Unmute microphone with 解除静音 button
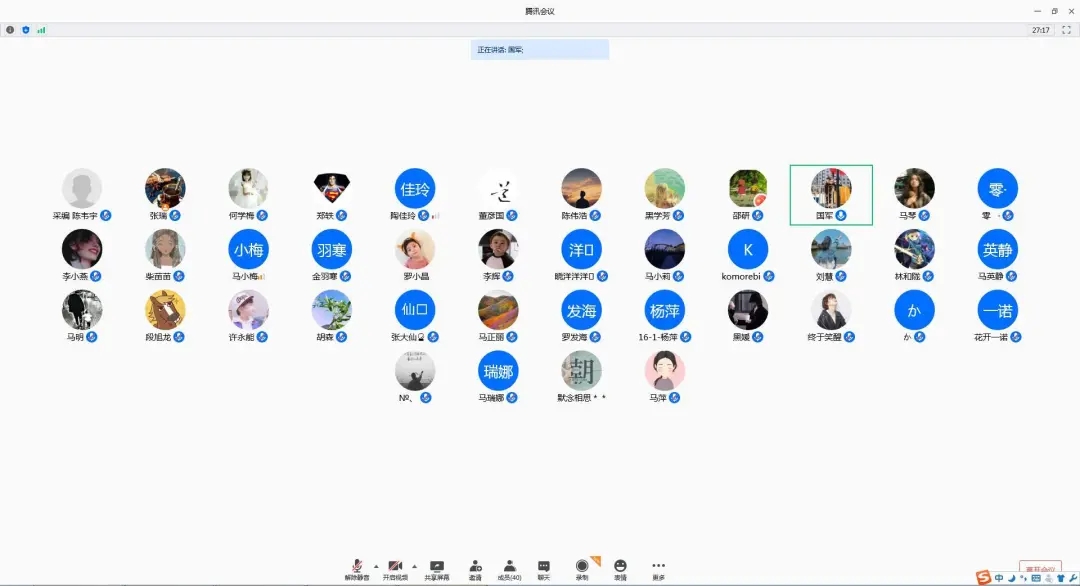 pos(357,567)
